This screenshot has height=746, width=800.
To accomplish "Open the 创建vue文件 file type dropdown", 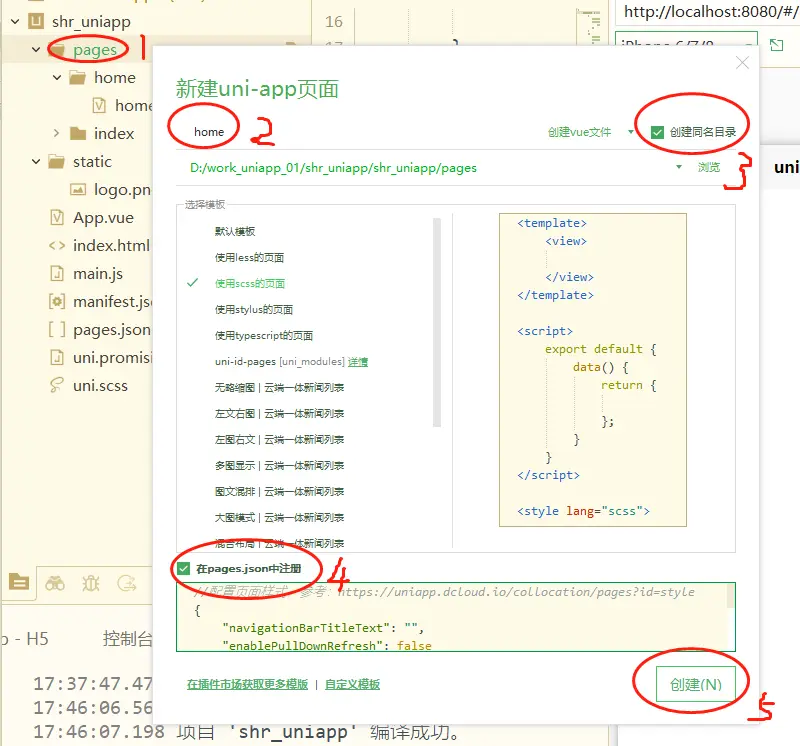I will 591,132.
